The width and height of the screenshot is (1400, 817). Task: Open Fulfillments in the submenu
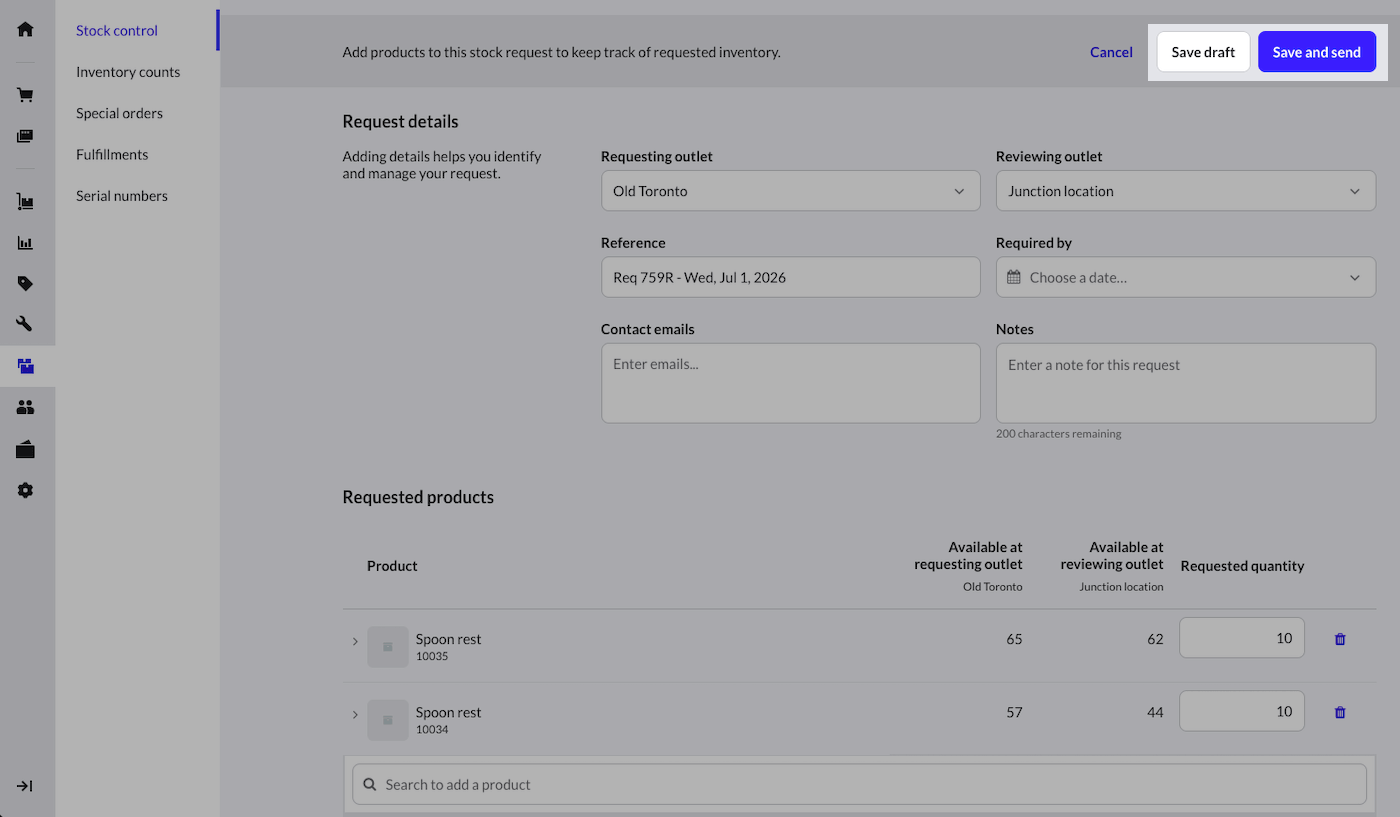[x=112, y=155]
